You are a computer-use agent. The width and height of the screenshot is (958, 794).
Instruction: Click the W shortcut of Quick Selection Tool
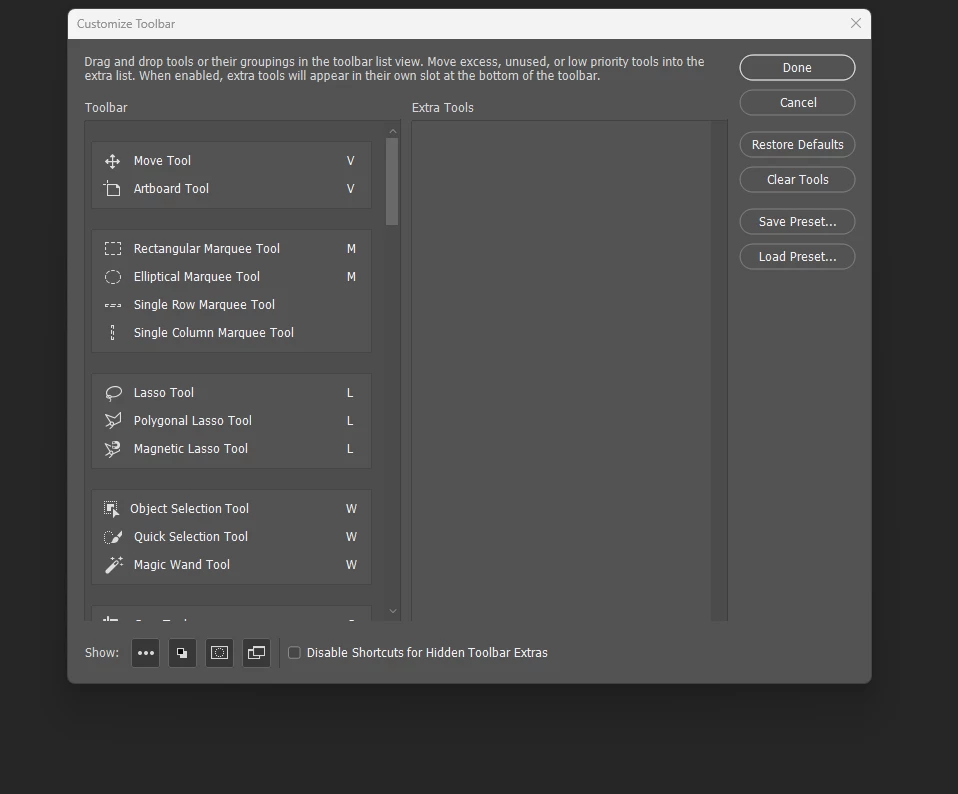click(351, 537)
